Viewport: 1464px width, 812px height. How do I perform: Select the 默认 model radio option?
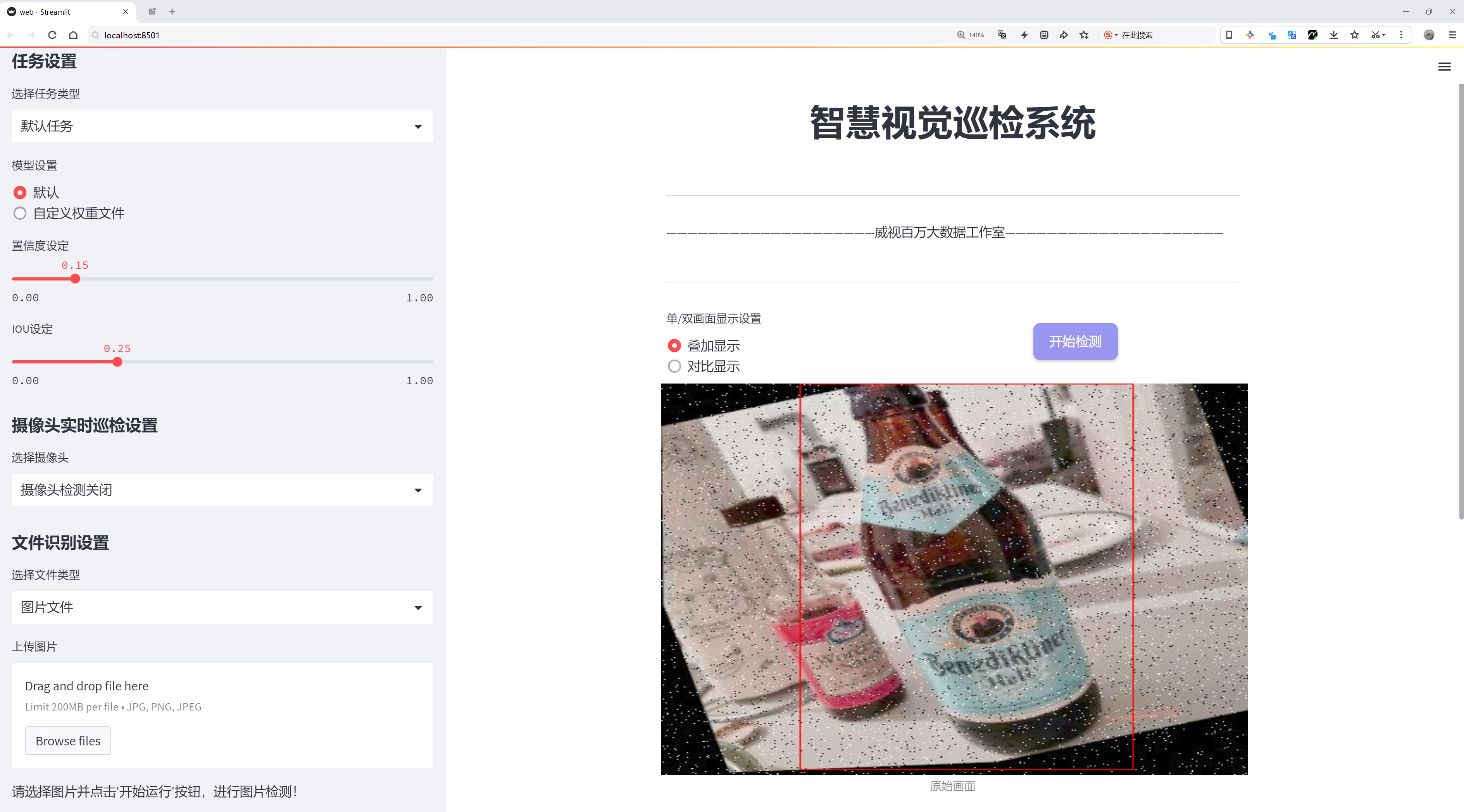click(36, 193)
